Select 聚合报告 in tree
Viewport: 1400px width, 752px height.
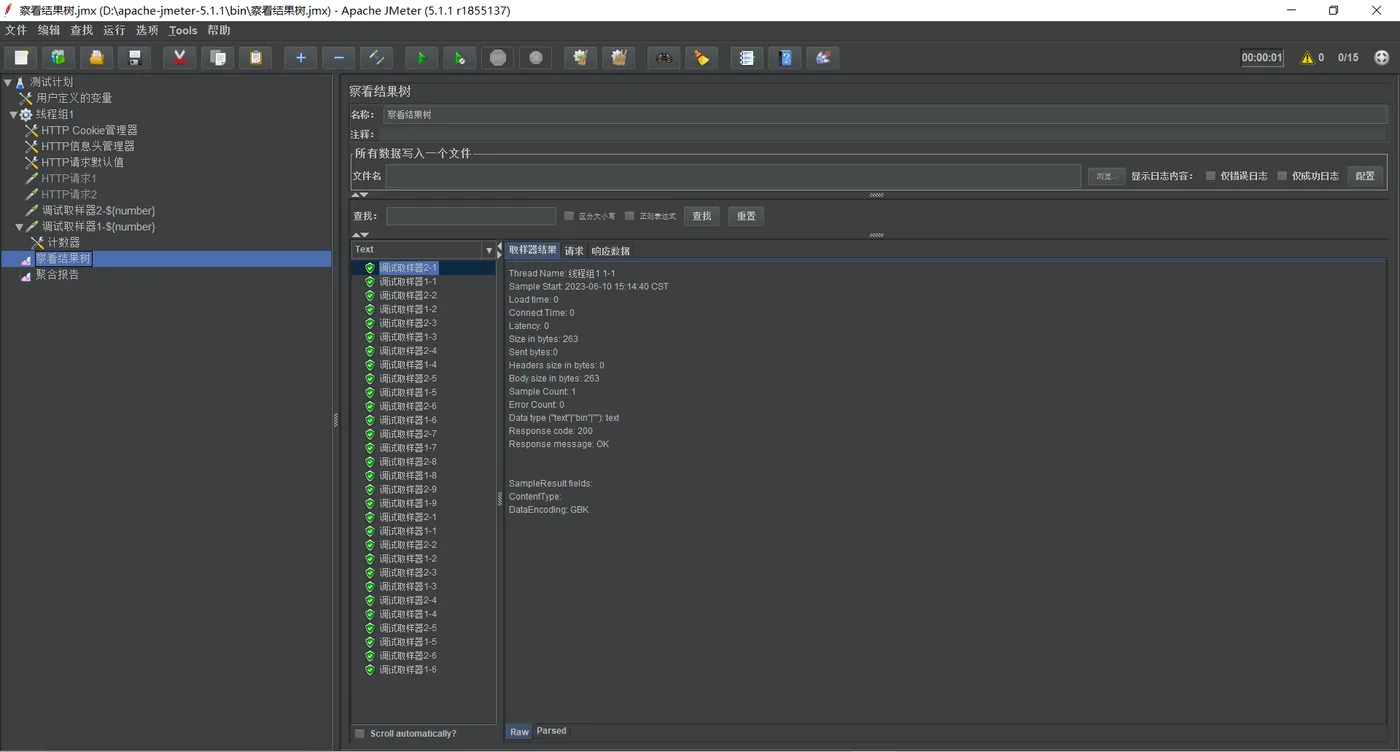[x=57, y=274]
